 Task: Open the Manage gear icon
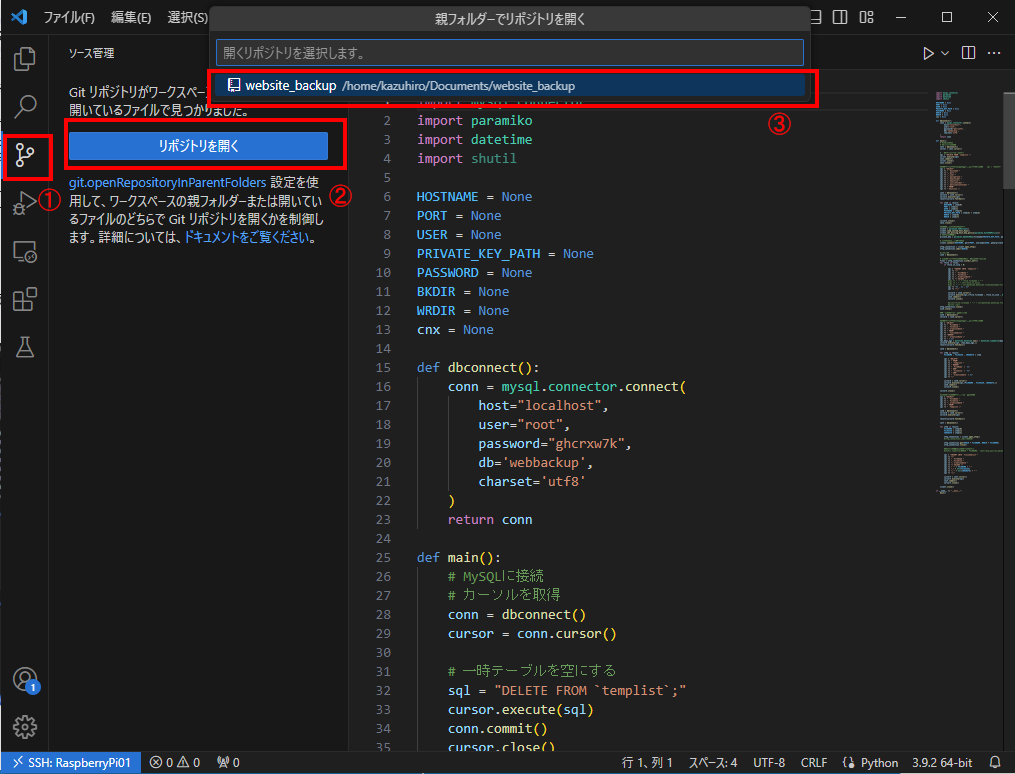tap(25, 727)
